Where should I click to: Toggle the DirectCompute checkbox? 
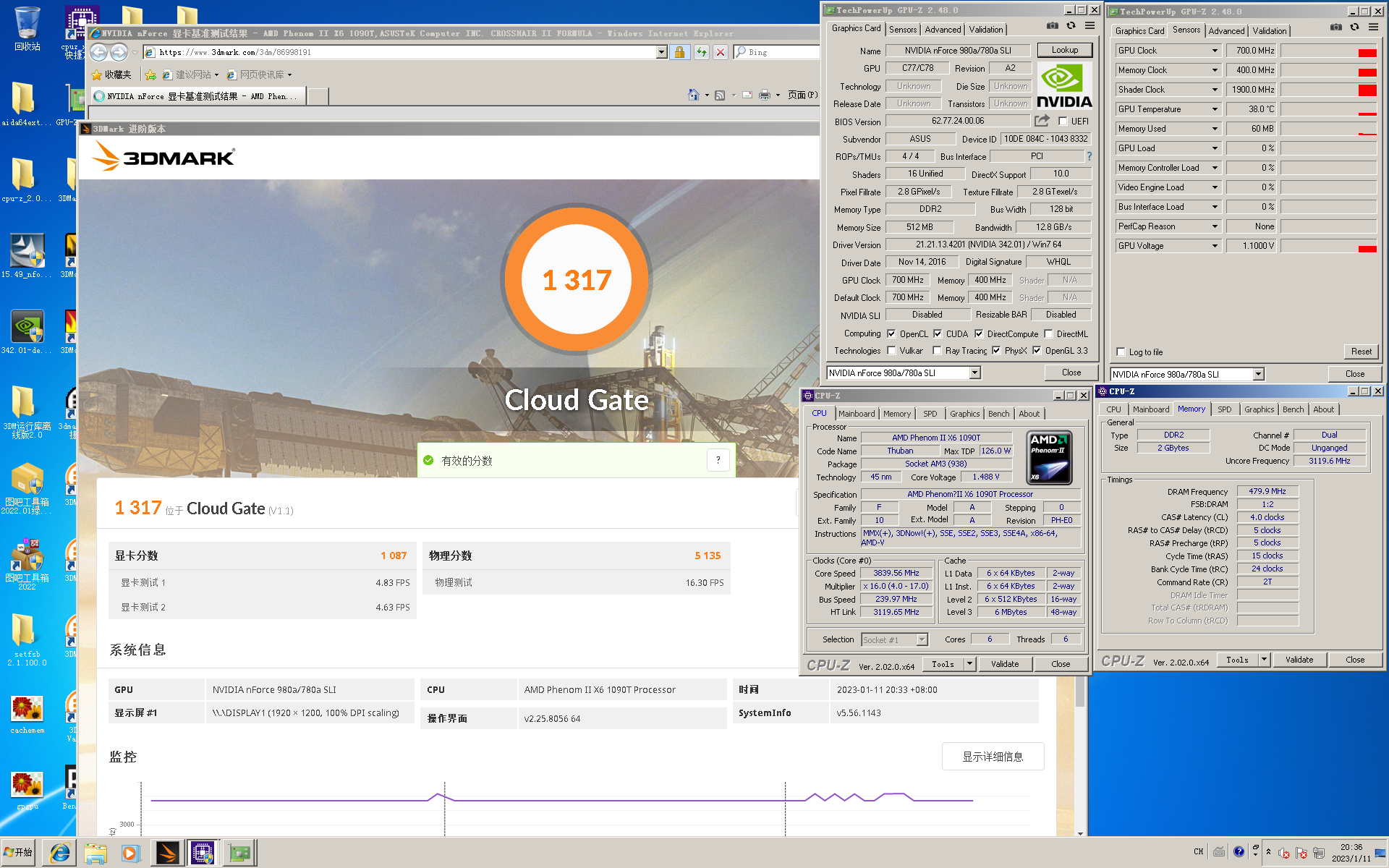coord(979,333)
